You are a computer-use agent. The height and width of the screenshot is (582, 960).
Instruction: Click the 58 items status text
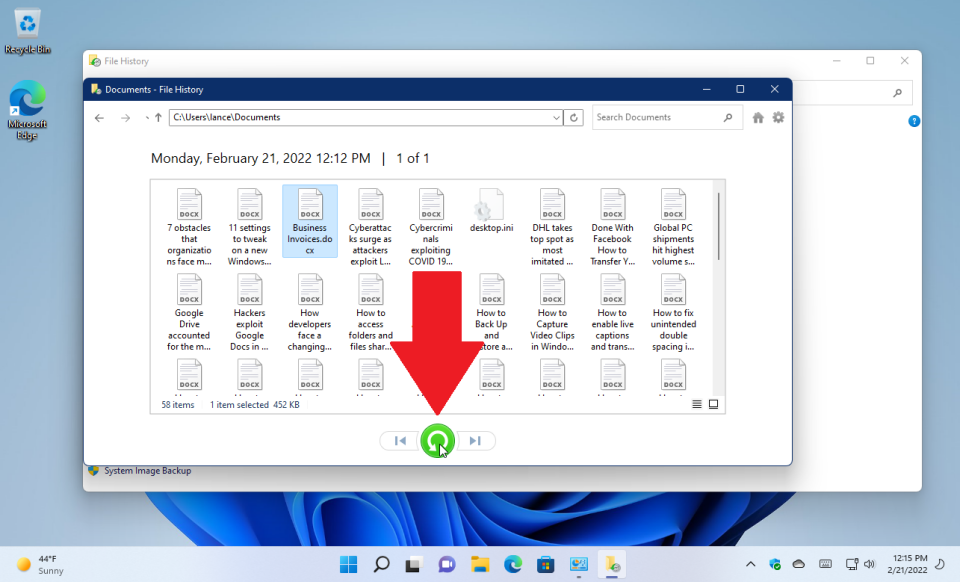[x=178, y=405]
